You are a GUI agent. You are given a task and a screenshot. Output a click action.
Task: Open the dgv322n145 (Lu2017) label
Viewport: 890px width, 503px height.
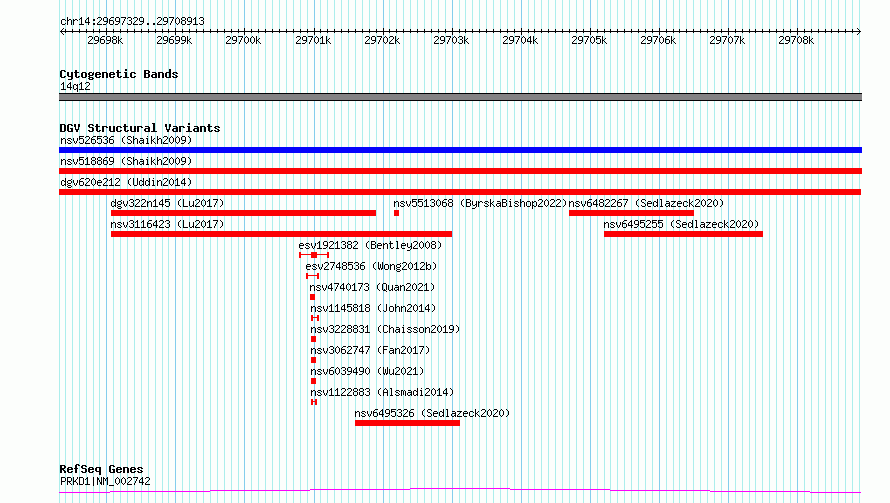coord(167,203)
